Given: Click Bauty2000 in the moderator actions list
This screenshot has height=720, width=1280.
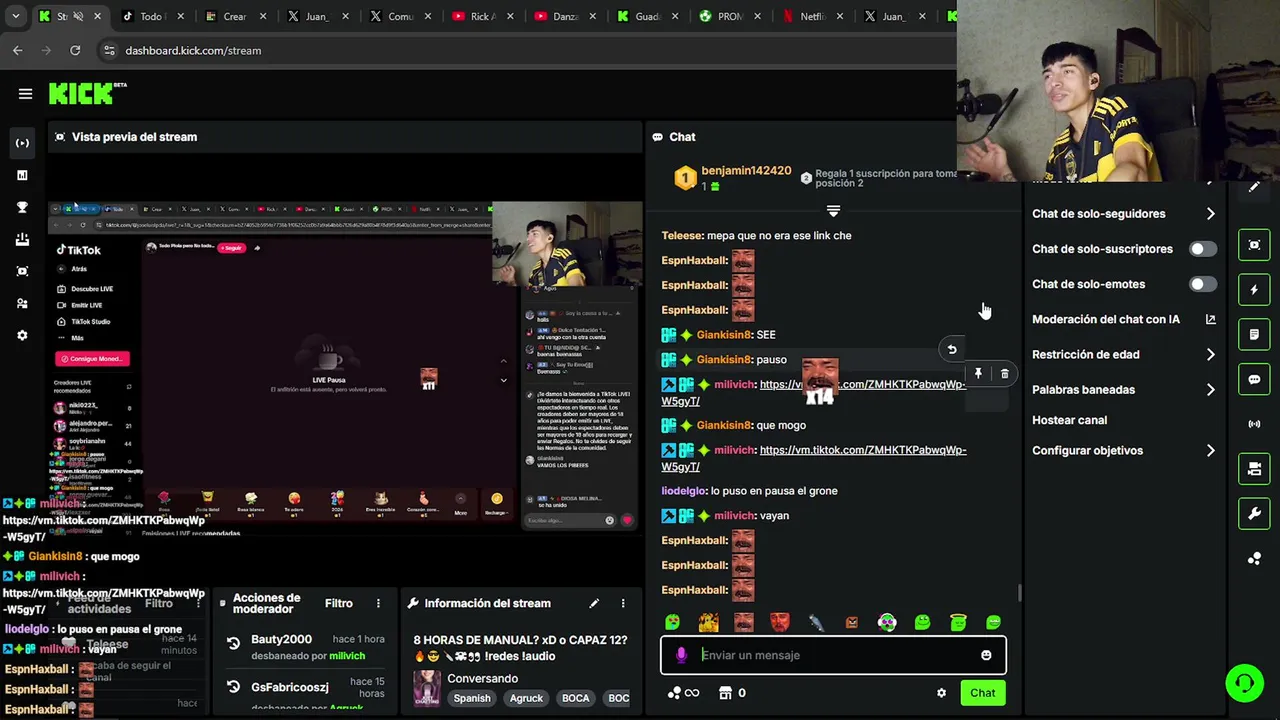Looking at the screenshot, I should click(281, 639).
